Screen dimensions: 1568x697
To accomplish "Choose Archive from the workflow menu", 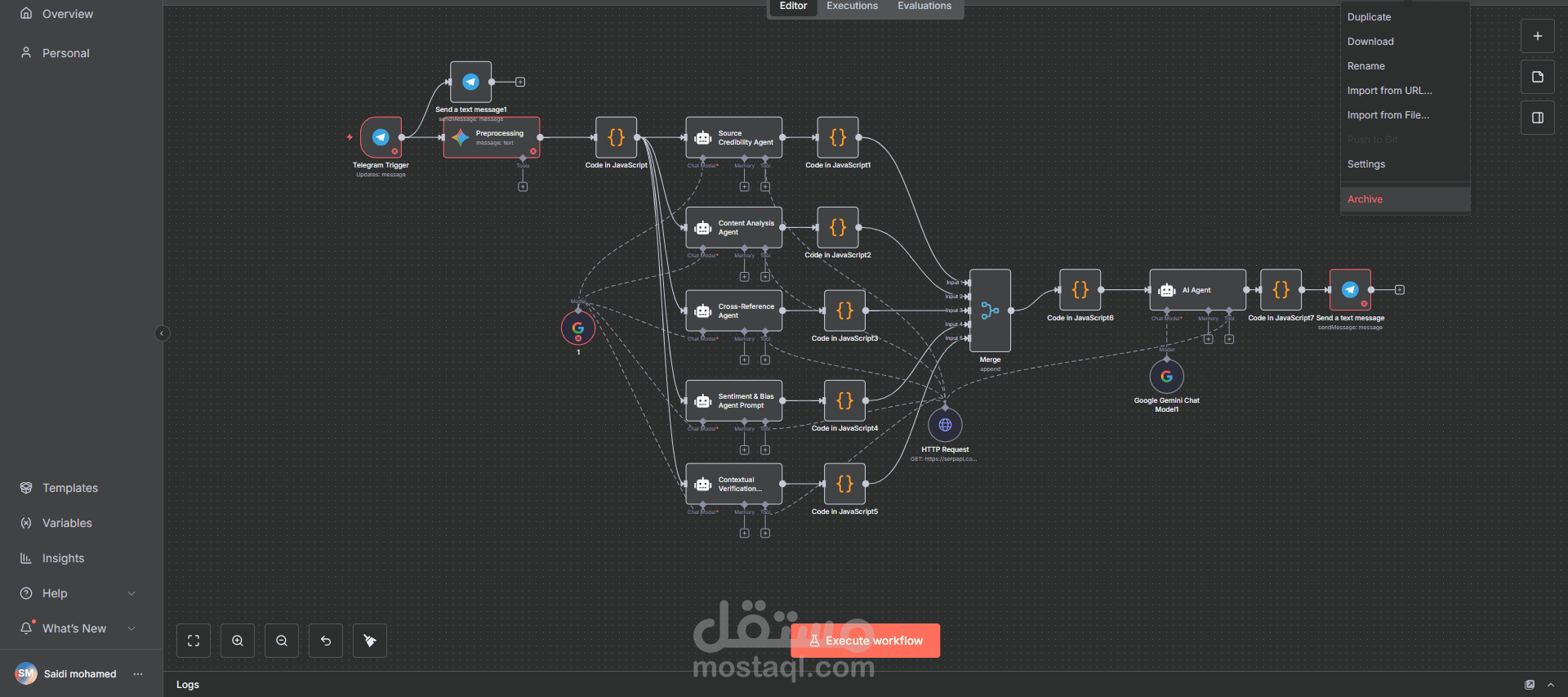I will [1405, 199].
